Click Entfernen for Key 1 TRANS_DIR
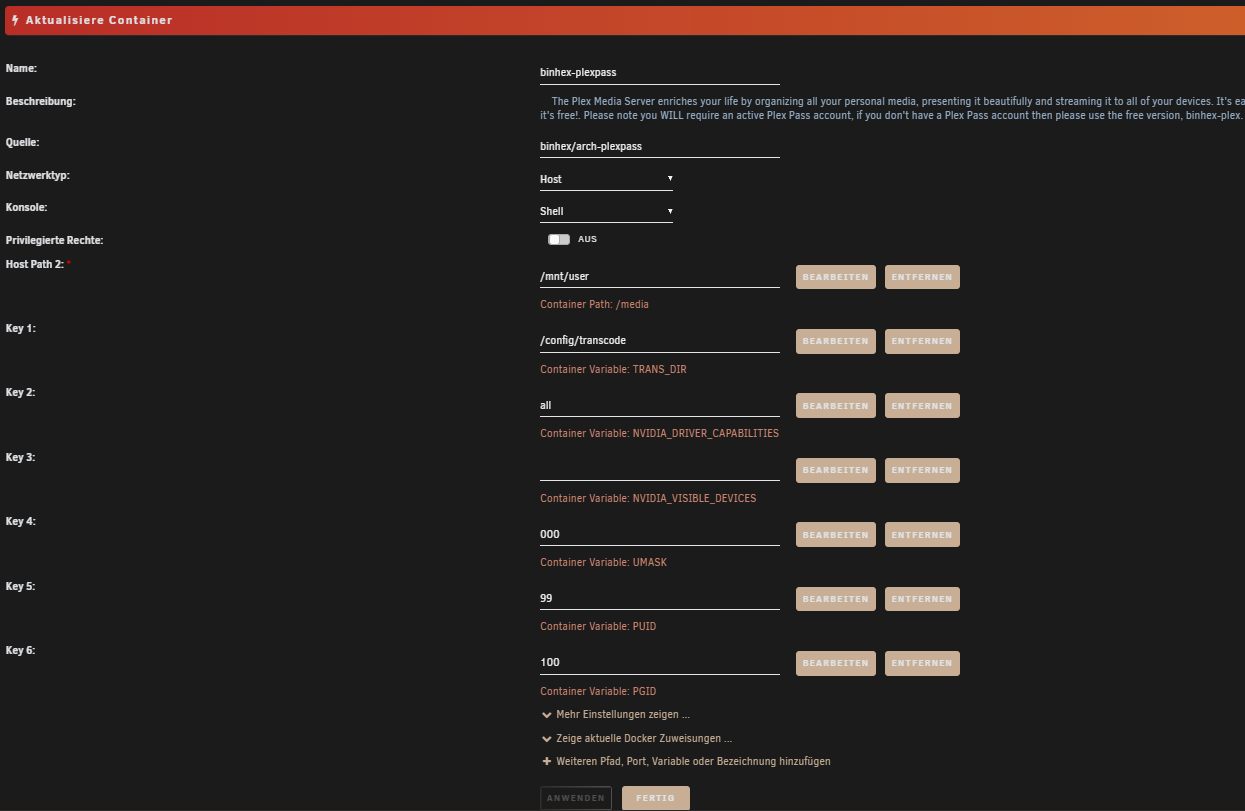Screen dimensions: 1245x811 coord(922,341)
